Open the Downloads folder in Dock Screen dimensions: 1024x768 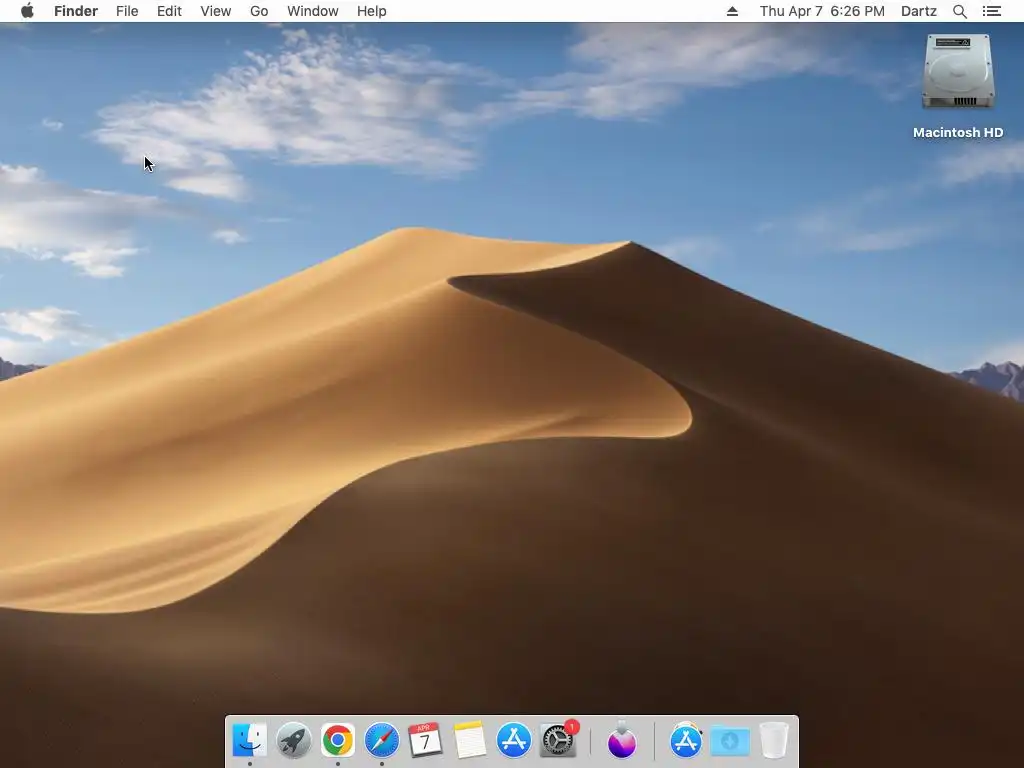tap(730, 741)
